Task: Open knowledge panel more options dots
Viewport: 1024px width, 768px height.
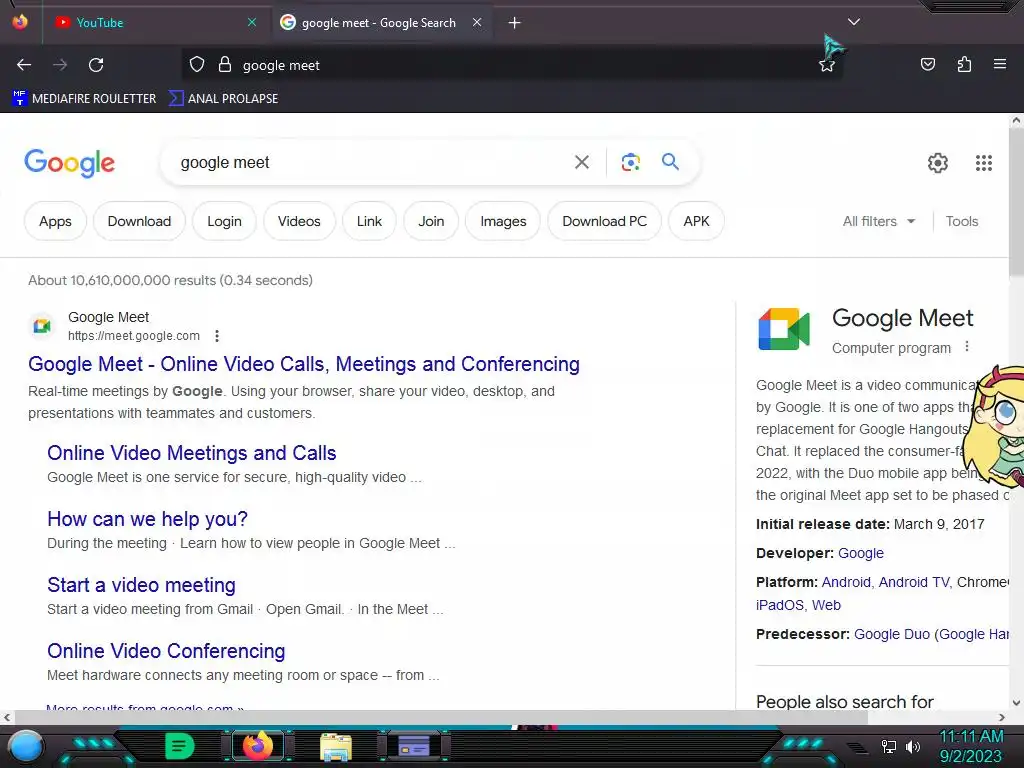Action: tap(967, 347)
